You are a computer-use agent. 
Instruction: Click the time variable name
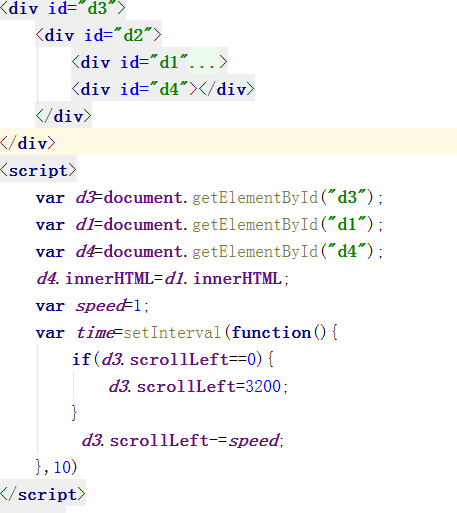(96, 333)
